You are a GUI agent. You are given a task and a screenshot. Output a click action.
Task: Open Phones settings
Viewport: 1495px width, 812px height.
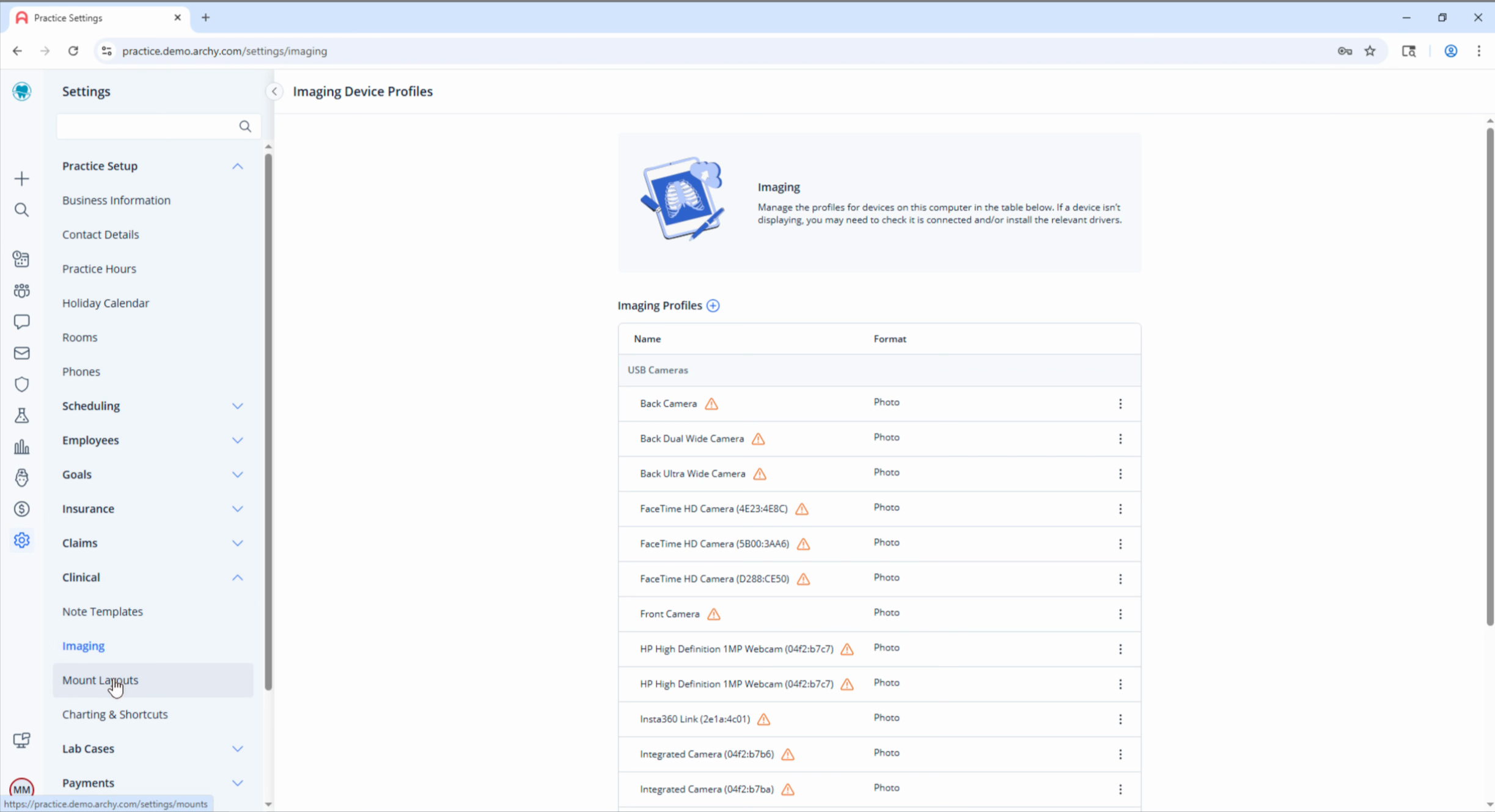click(81, 371)
